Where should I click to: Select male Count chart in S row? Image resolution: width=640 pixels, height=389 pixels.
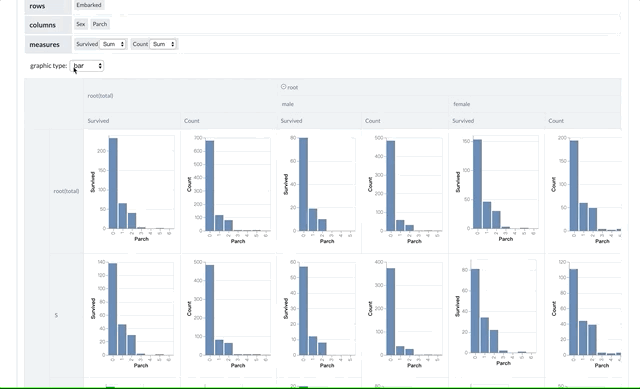pos(405,314)
